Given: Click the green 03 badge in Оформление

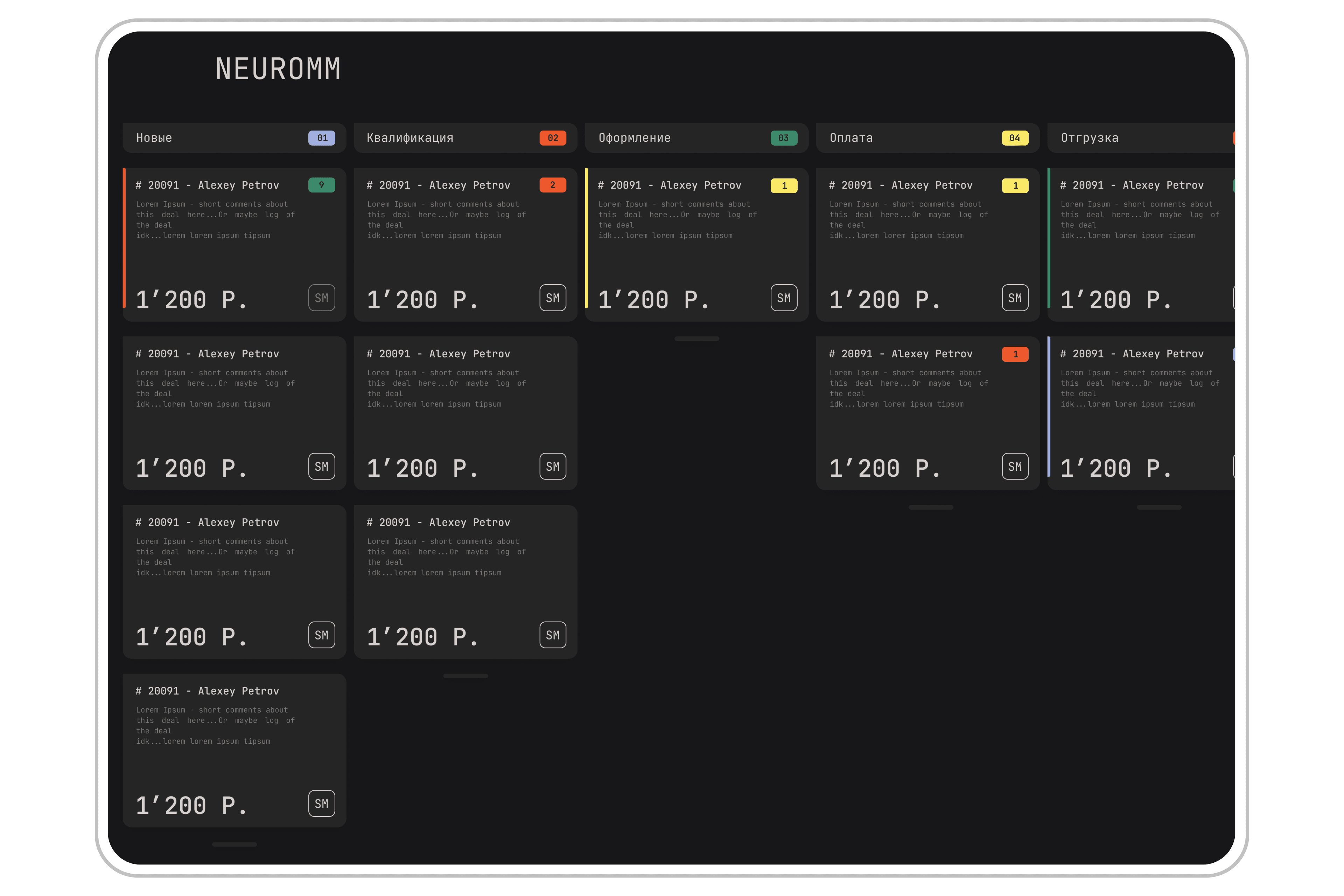Looking at the screenshot, I should [783, 138].
